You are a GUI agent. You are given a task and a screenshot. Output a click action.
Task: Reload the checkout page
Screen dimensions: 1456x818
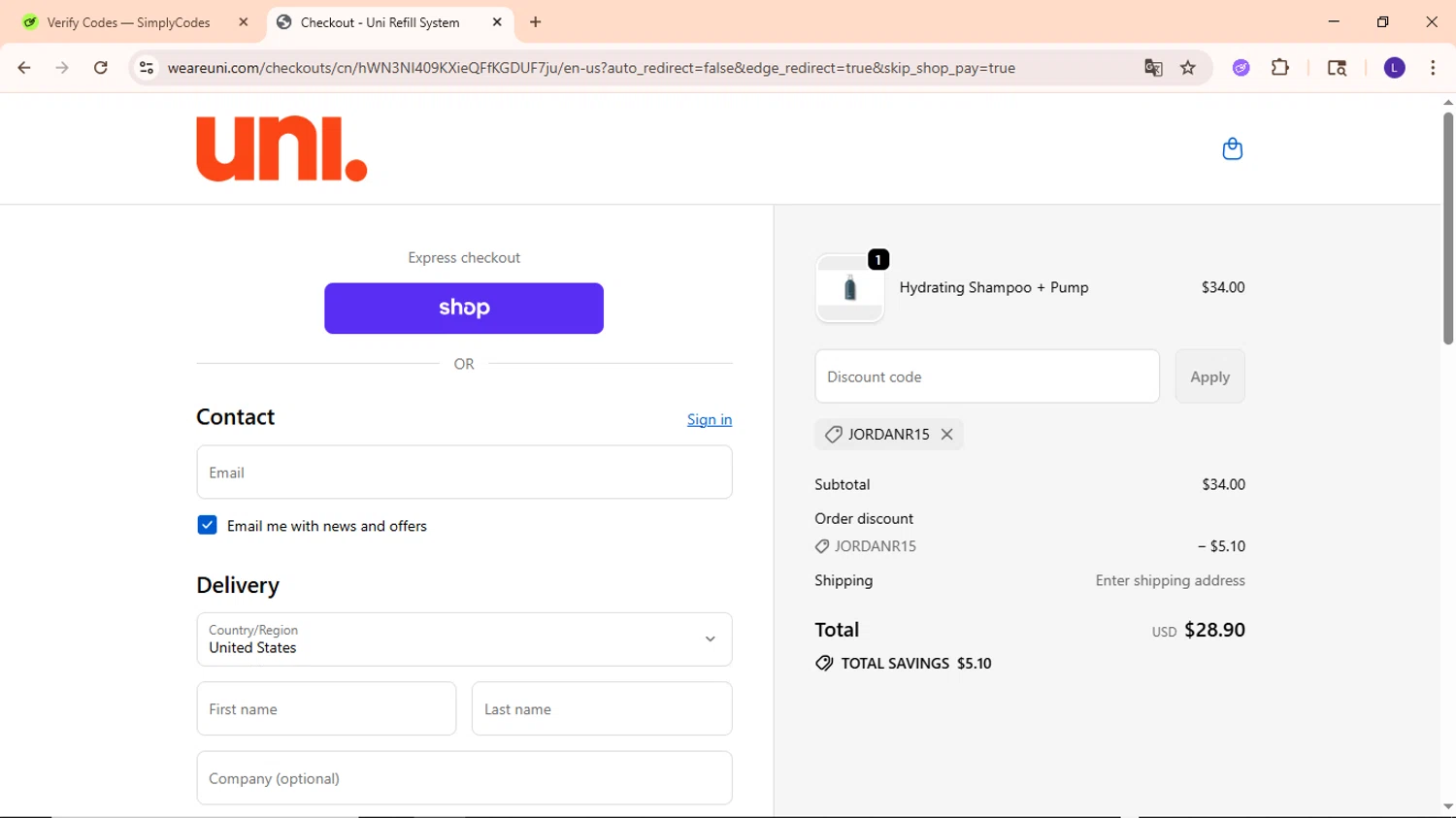tap(101, 68)
